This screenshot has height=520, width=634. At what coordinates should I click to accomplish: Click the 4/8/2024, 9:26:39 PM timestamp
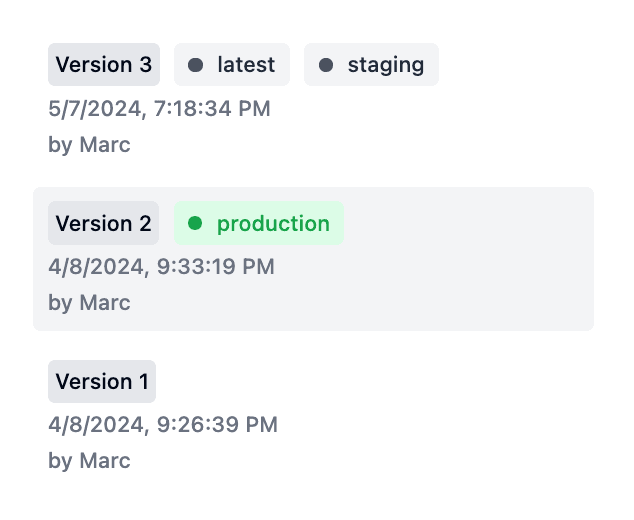(162, 424)
